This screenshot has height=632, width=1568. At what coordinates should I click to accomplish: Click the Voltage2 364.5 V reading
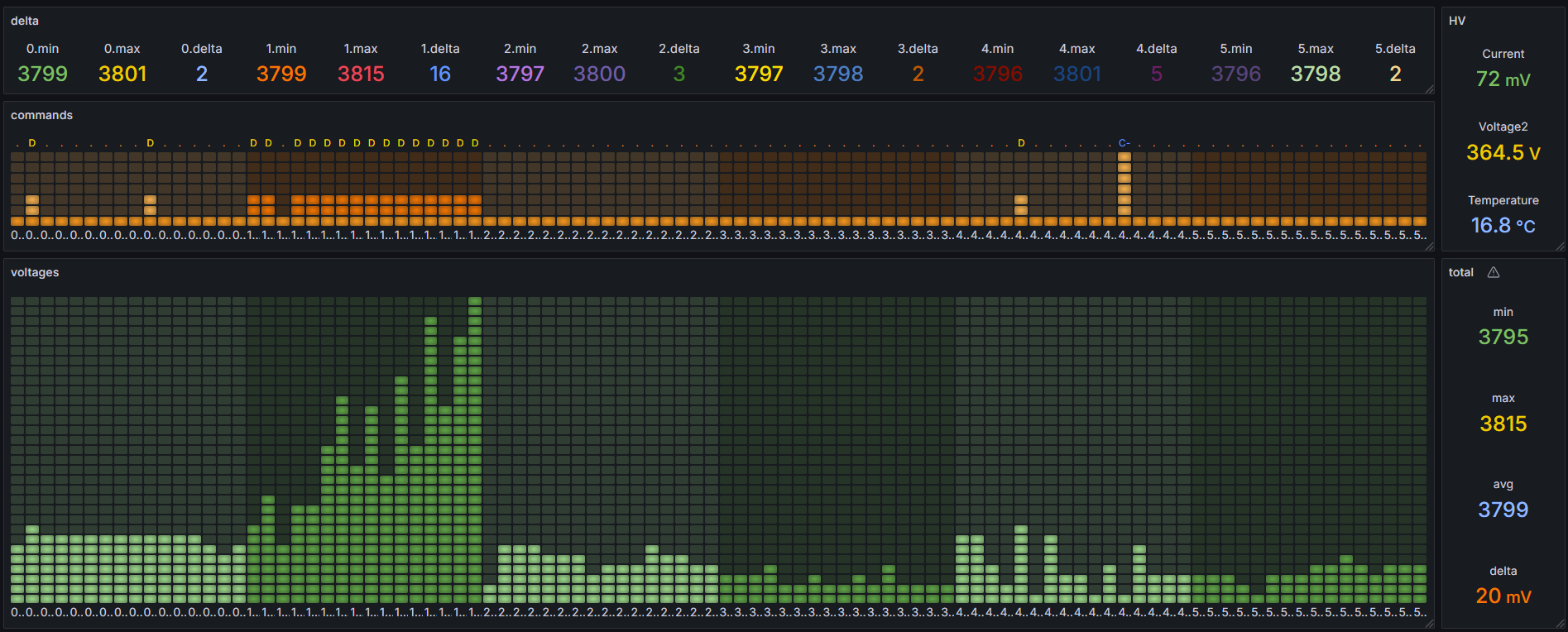(1503, 153)
